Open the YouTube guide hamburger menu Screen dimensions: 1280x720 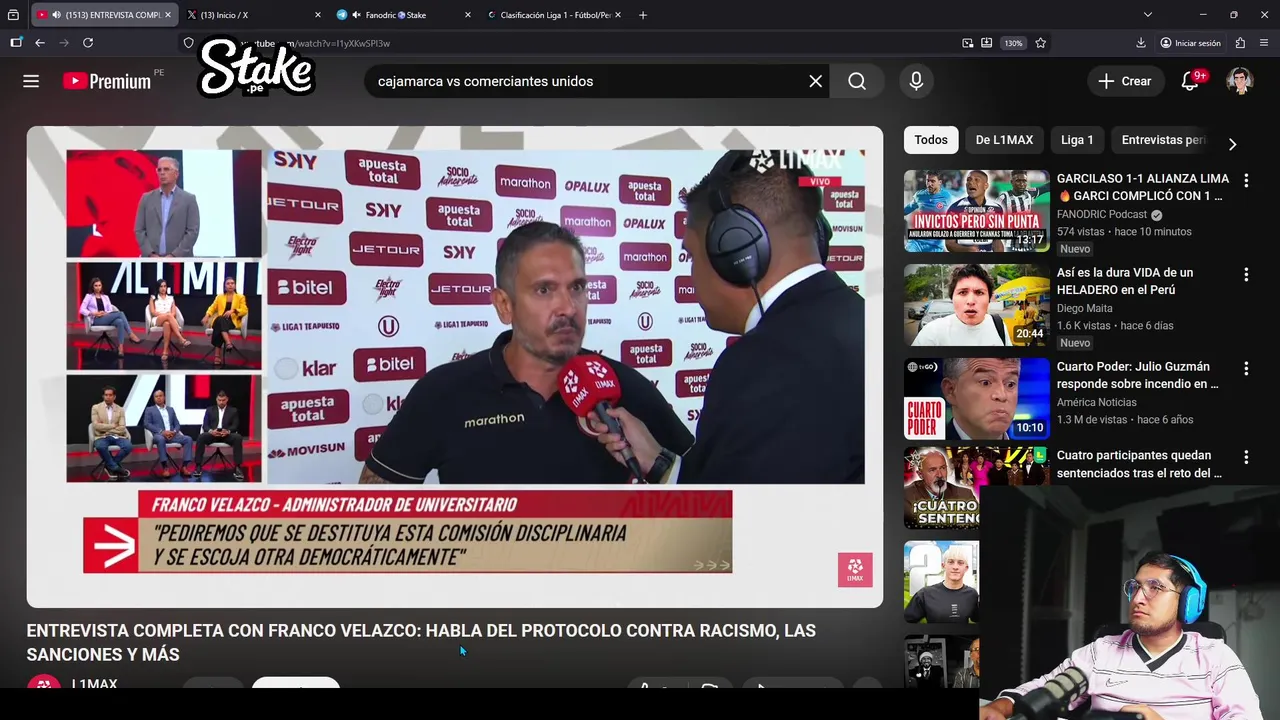click(x=31, y=81)
